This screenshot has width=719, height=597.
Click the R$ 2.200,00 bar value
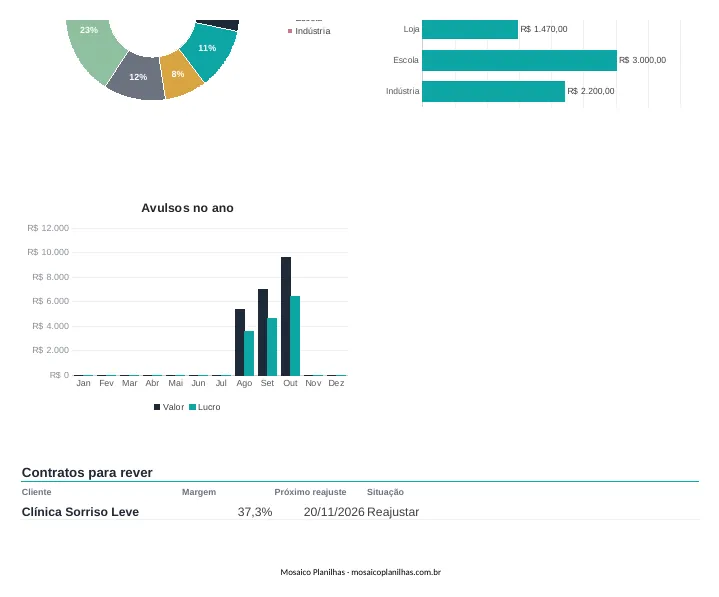coord(591,91)
